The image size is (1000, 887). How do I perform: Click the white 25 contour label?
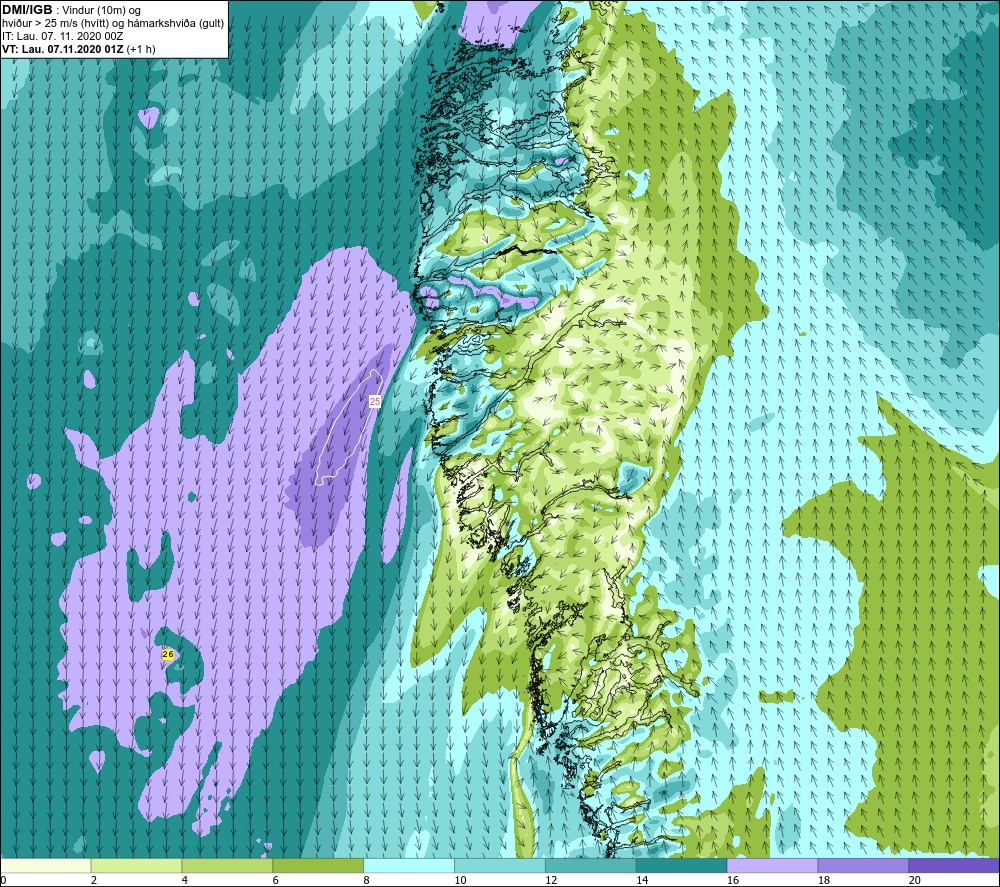[375, 401]
